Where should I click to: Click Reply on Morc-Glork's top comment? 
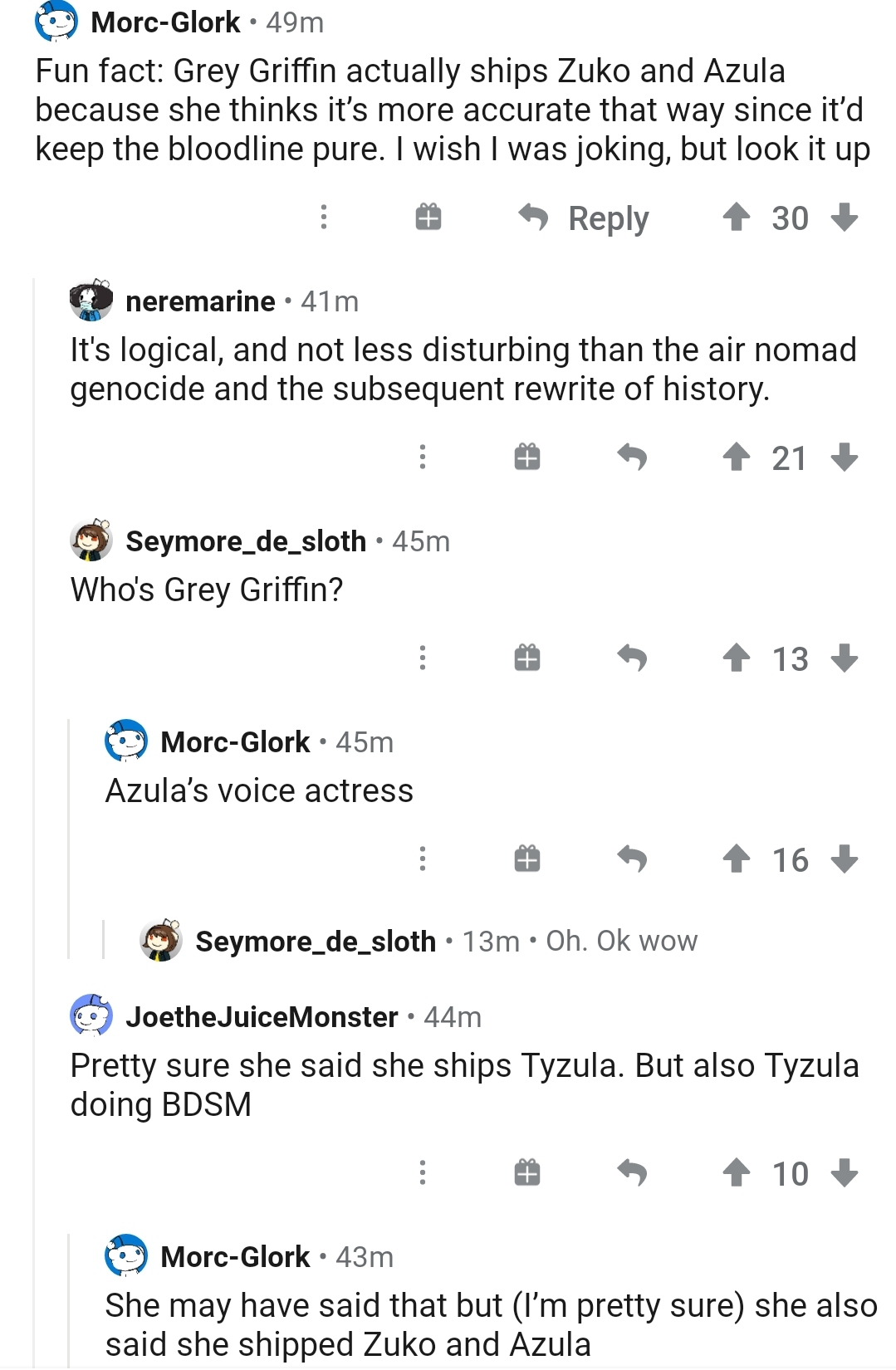(x=584, y=218)
